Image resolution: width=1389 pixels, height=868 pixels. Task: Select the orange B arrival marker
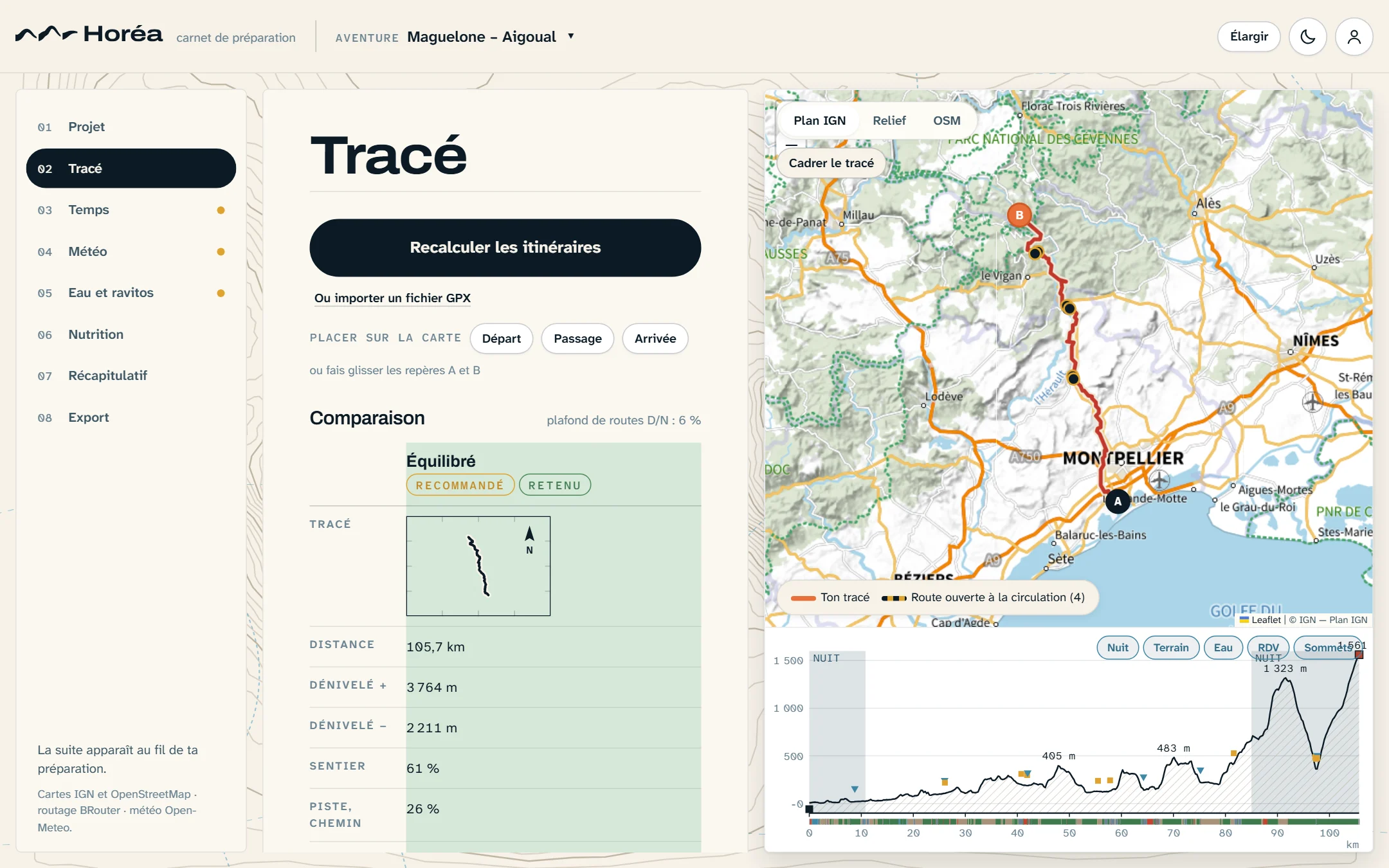click(1019, 215)
